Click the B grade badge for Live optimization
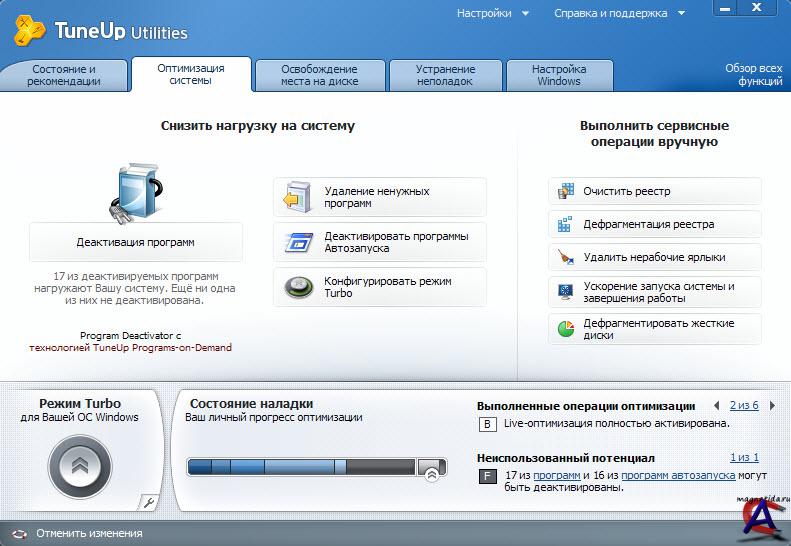 487,424
